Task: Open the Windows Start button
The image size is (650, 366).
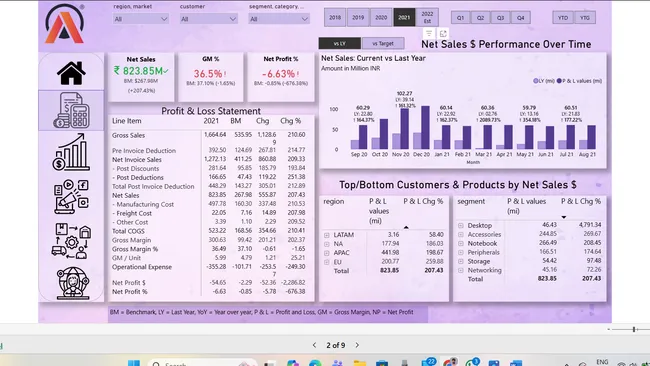Action: [x=133, y=364]
